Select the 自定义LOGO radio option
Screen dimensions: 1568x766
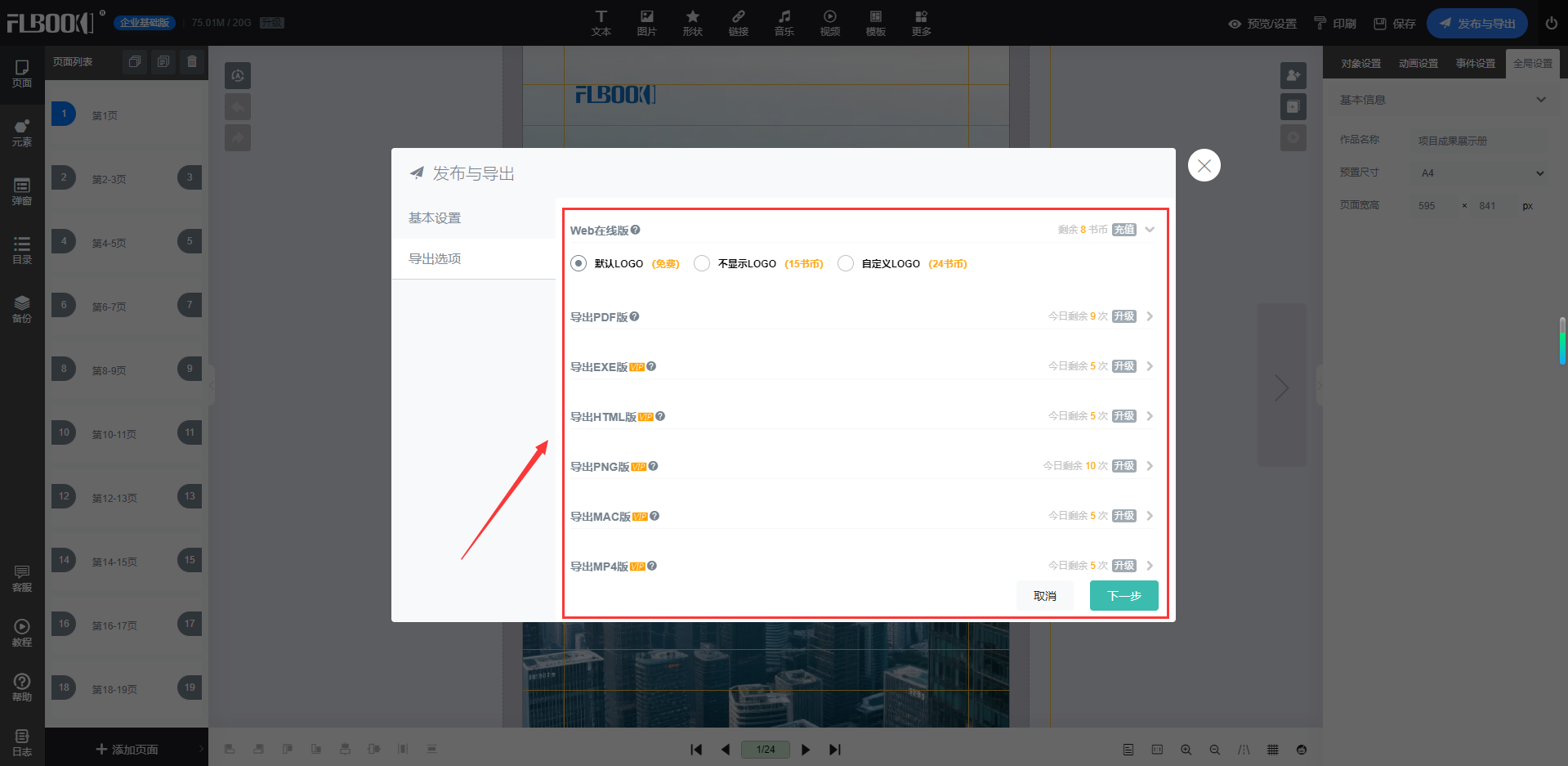tap(846, 263)
